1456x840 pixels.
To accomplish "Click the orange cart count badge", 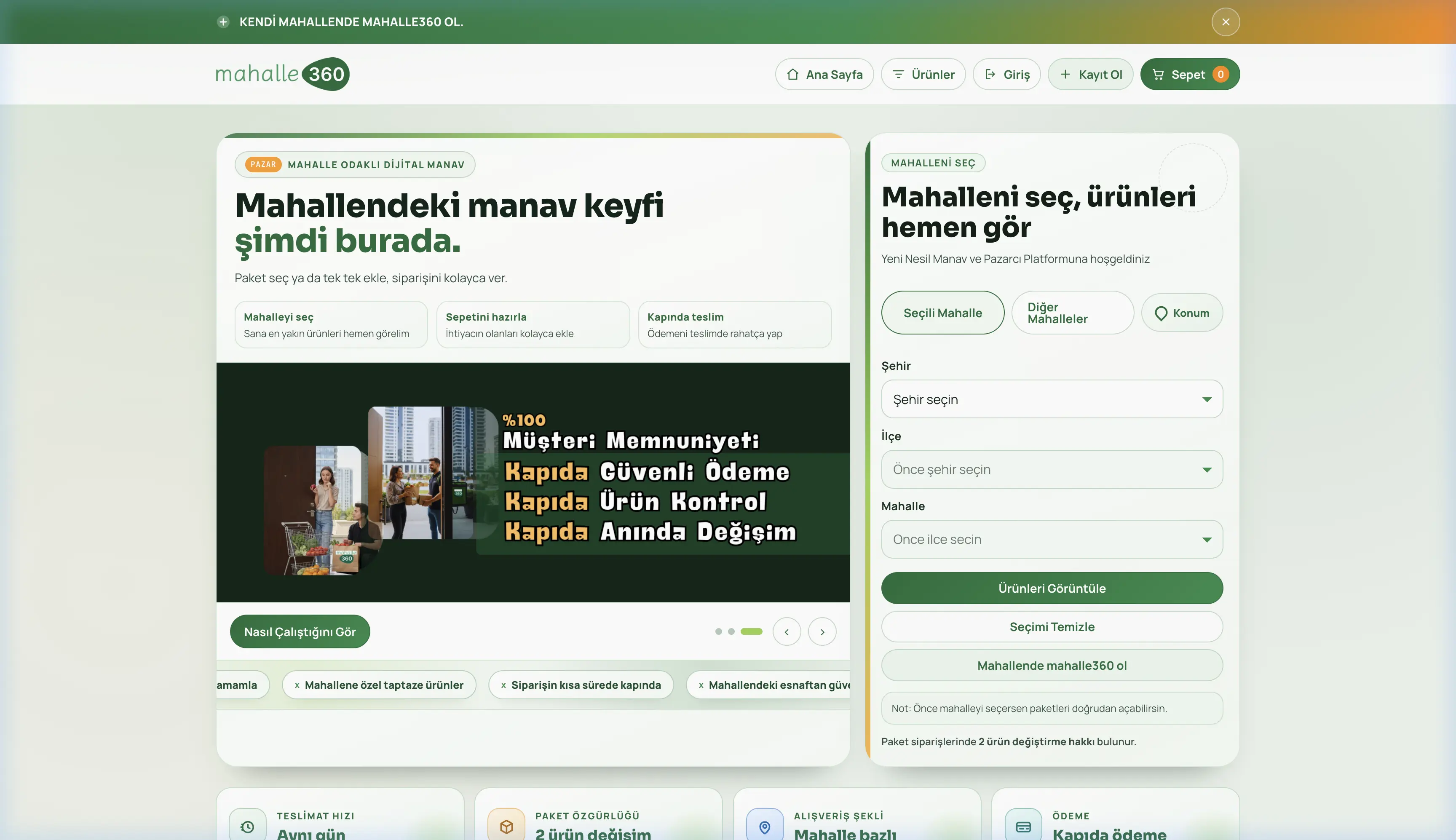I will coord(1220,75).
